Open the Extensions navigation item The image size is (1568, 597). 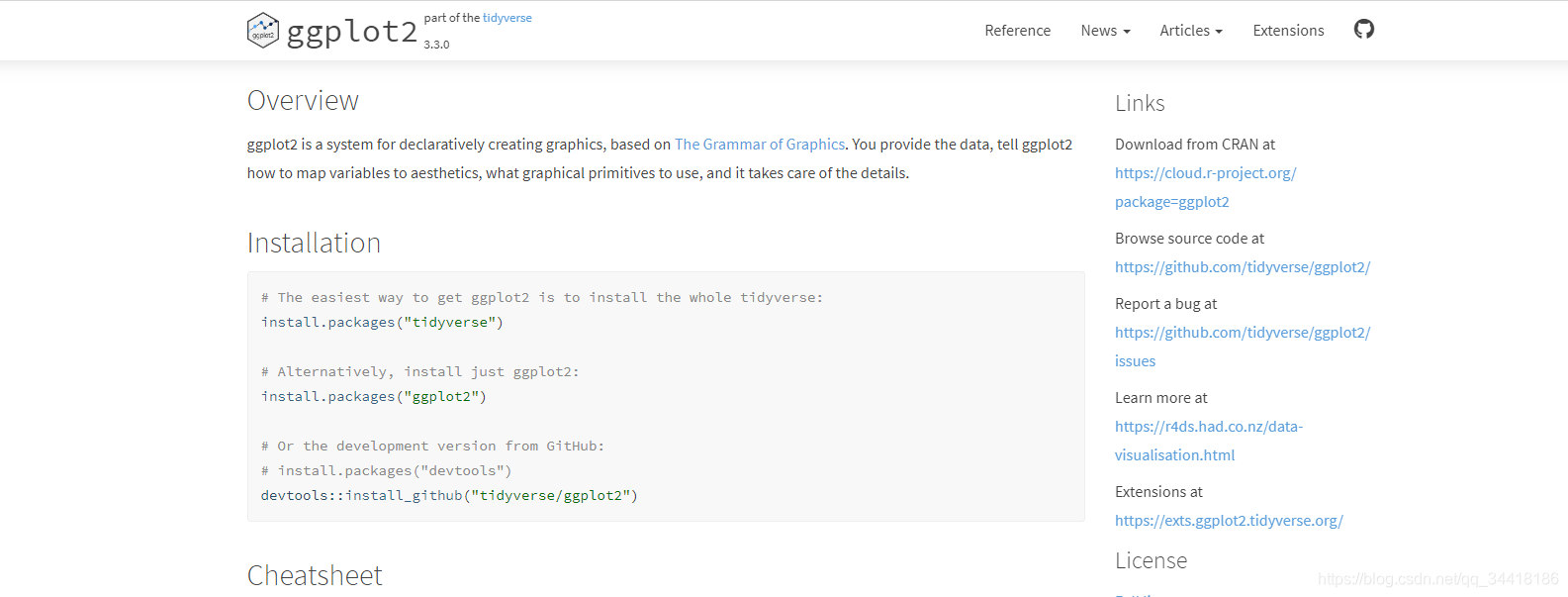(x=1288, y=31)
